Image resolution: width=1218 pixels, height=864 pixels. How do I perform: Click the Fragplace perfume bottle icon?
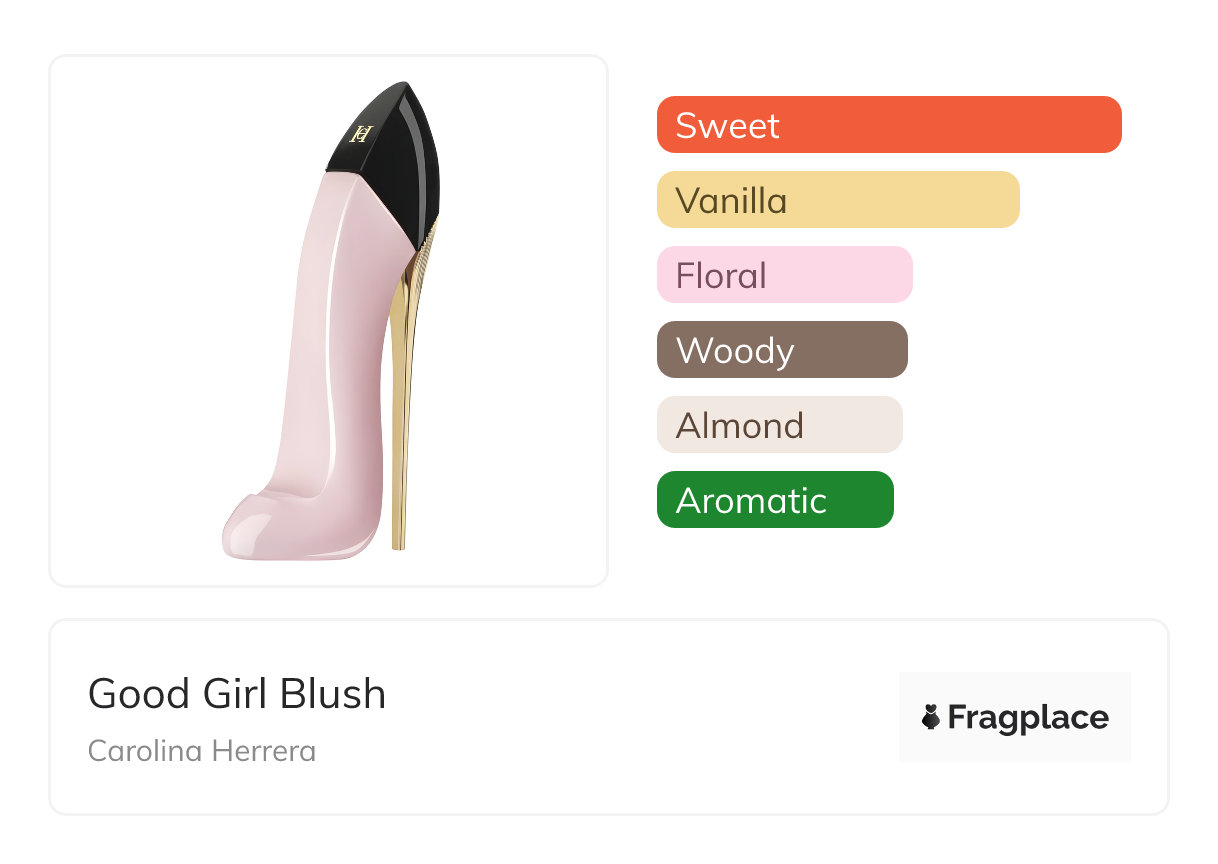(931, 717)
